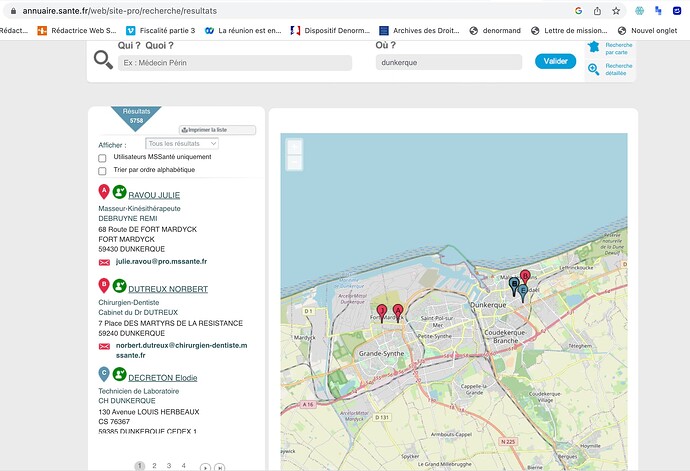Viewport: 690px width, 471px height.
Task: Click Chirurgien-Dentiste profession text
Action: pos(129,302)
